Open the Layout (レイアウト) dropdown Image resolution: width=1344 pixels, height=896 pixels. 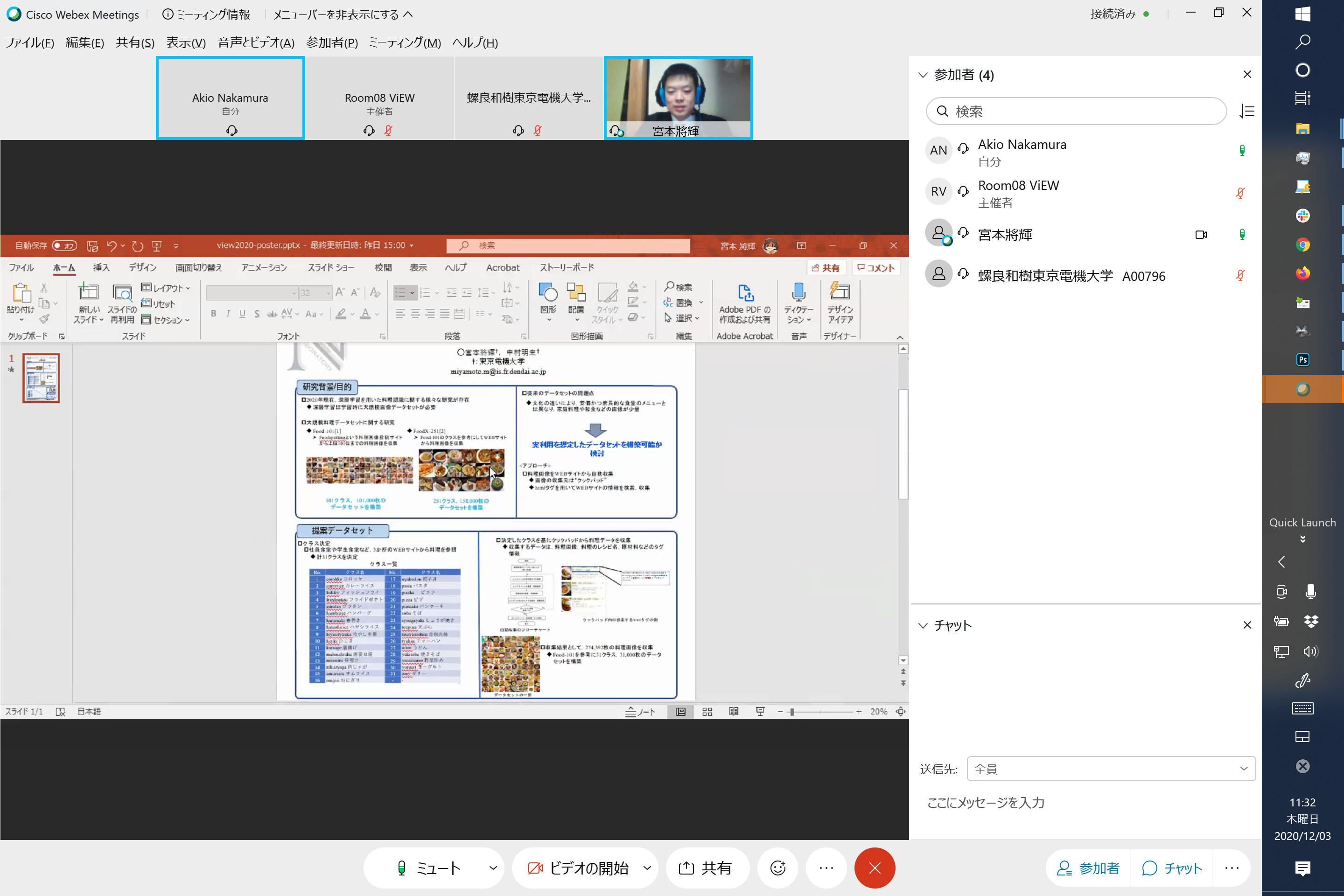(x=166, y=288)
